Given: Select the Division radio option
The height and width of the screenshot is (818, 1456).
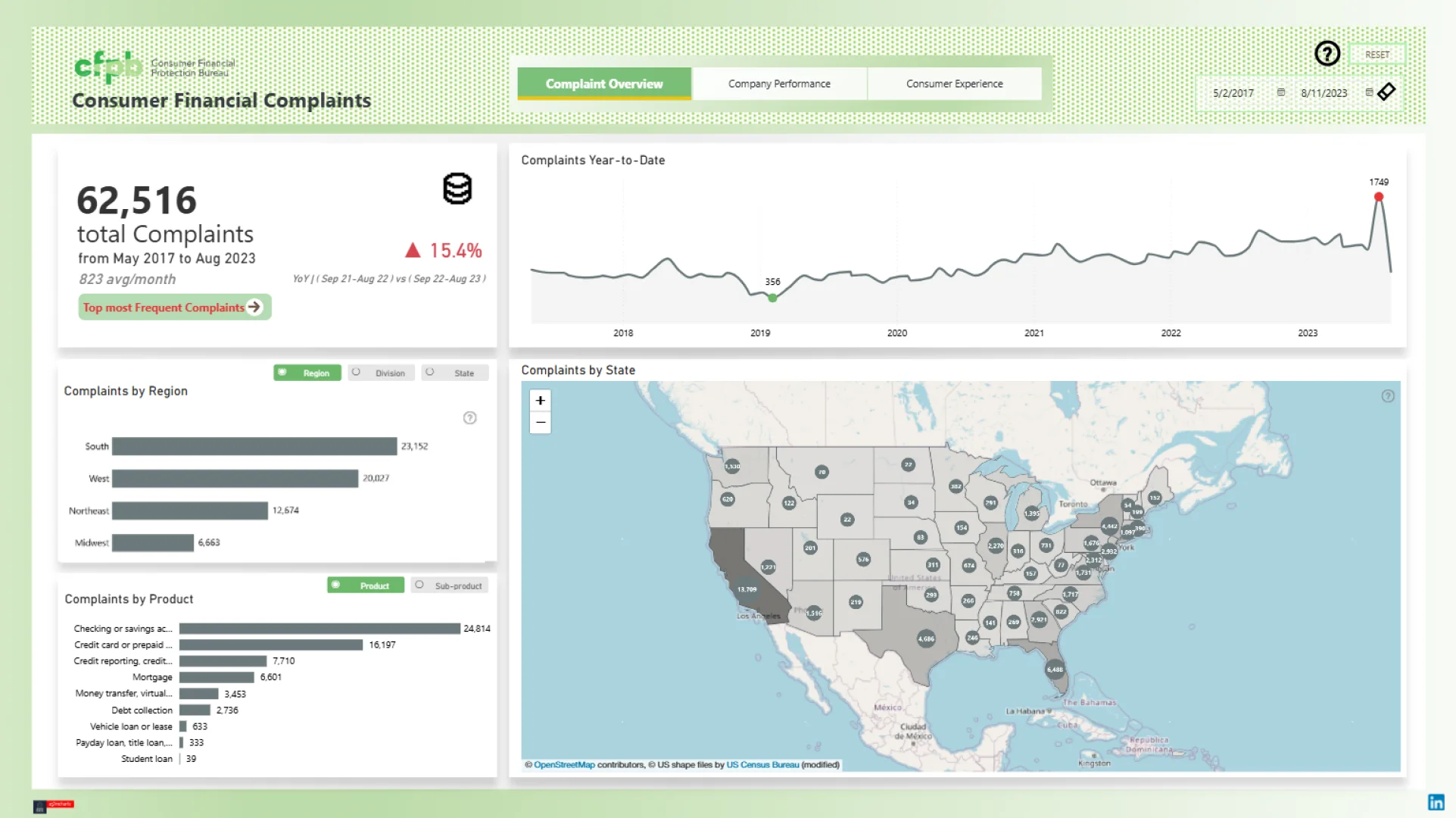Looking at the screenshot, I should pos(382,373).
